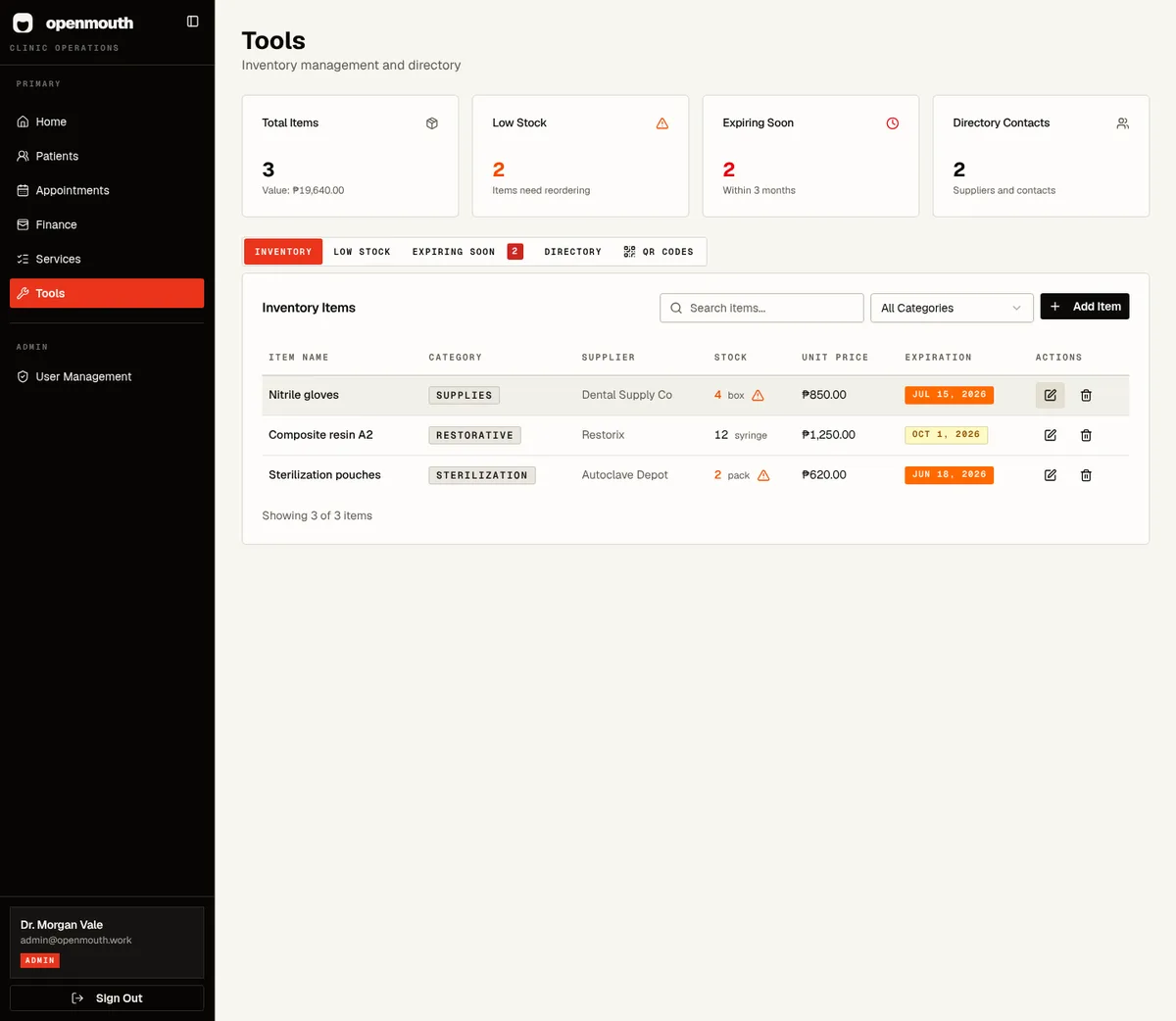Viewport: 1176px width, 1021px height.
Task: Click the low stock warning beside Nitrile gloves stock
Action: coord(758,395)
